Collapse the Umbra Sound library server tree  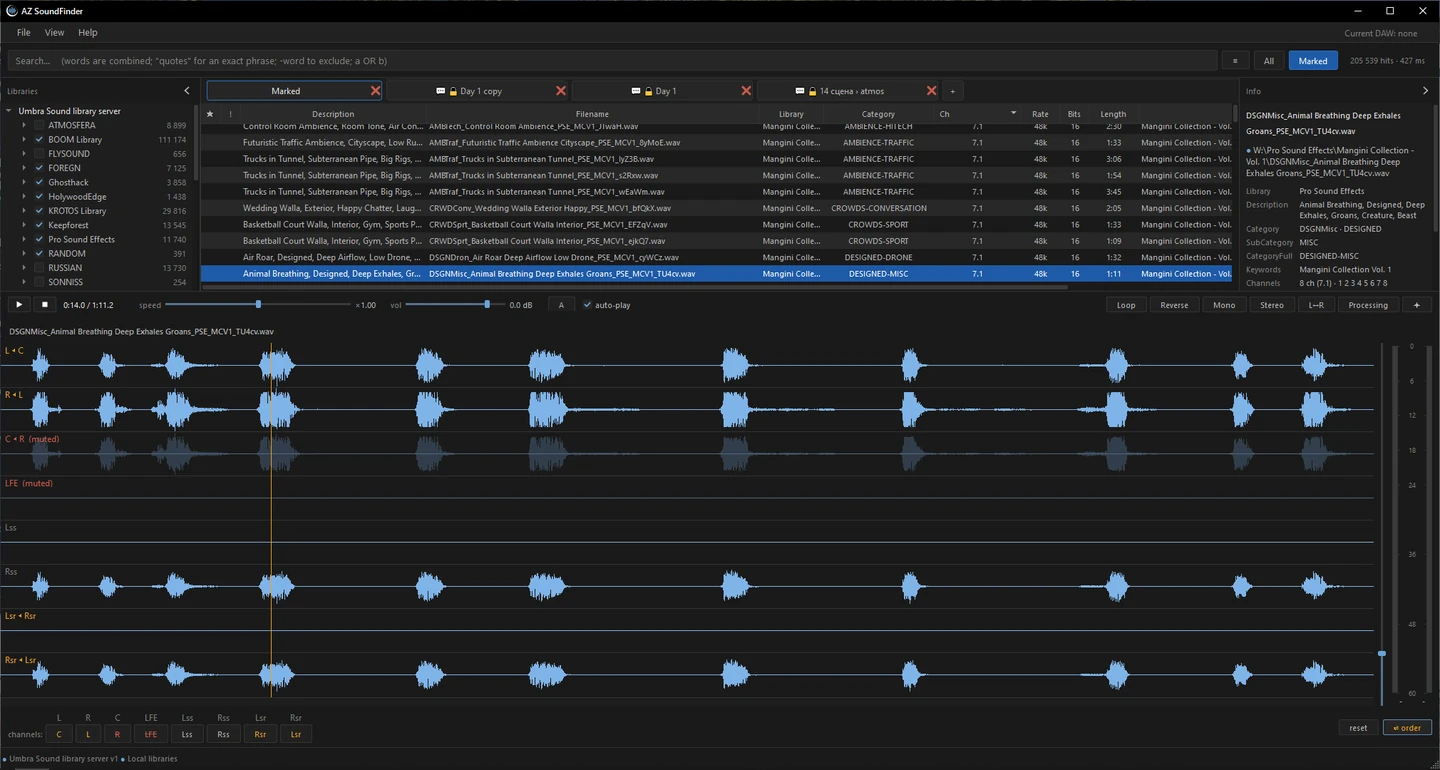[9, 111]
